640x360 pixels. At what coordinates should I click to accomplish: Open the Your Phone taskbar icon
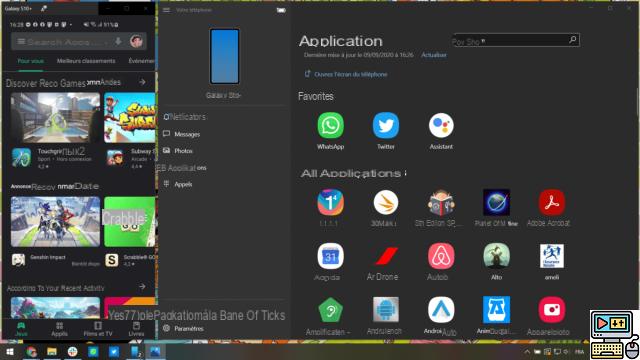pos(135,351)
